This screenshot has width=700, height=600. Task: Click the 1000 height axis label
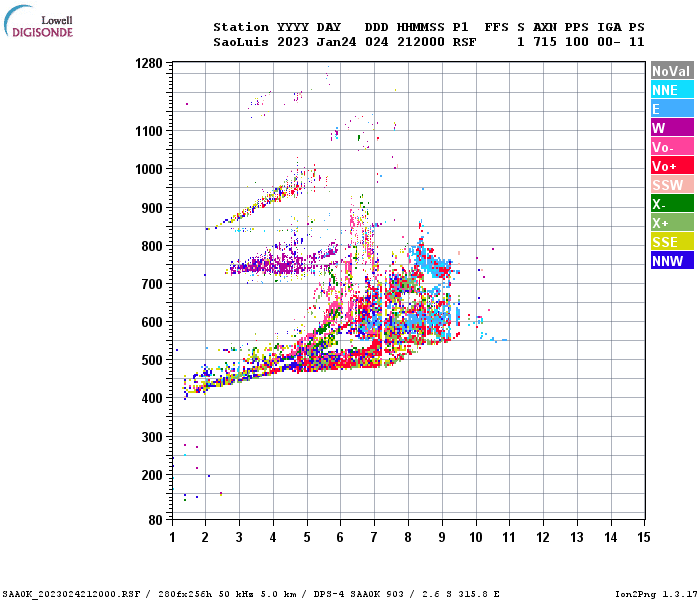[x=149, y=169]
